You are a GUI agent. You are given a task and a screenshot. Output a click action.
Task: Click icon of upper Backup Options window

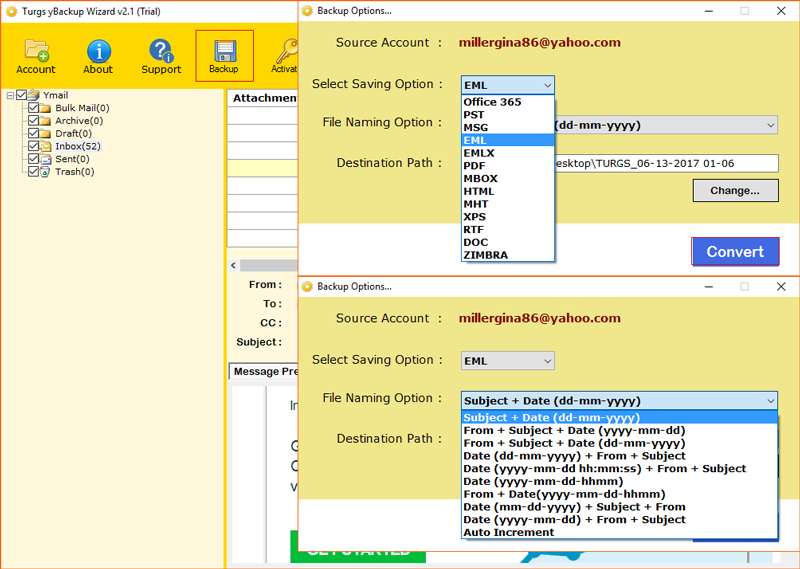point(307,11)
